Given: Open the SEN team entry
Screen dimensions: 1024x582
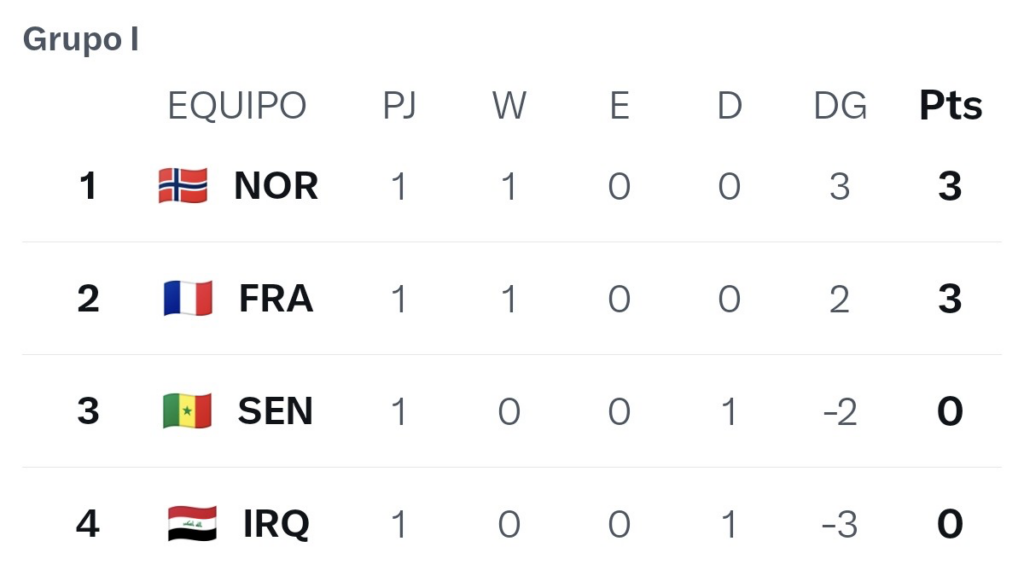Looking at the screenshot, I should [276, 411].
